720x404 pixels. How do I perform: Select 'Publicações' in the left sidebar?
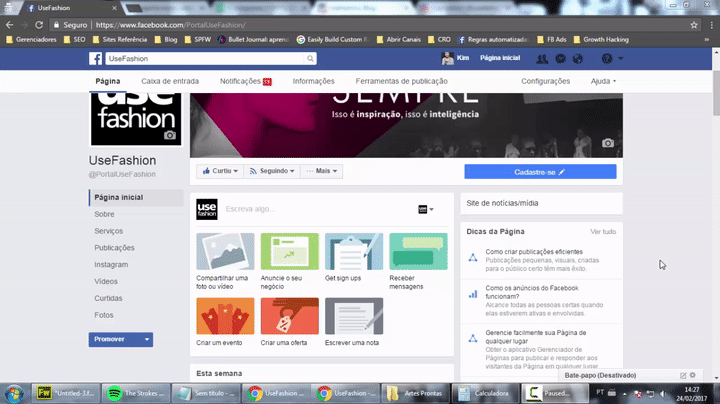click(114, 247)
